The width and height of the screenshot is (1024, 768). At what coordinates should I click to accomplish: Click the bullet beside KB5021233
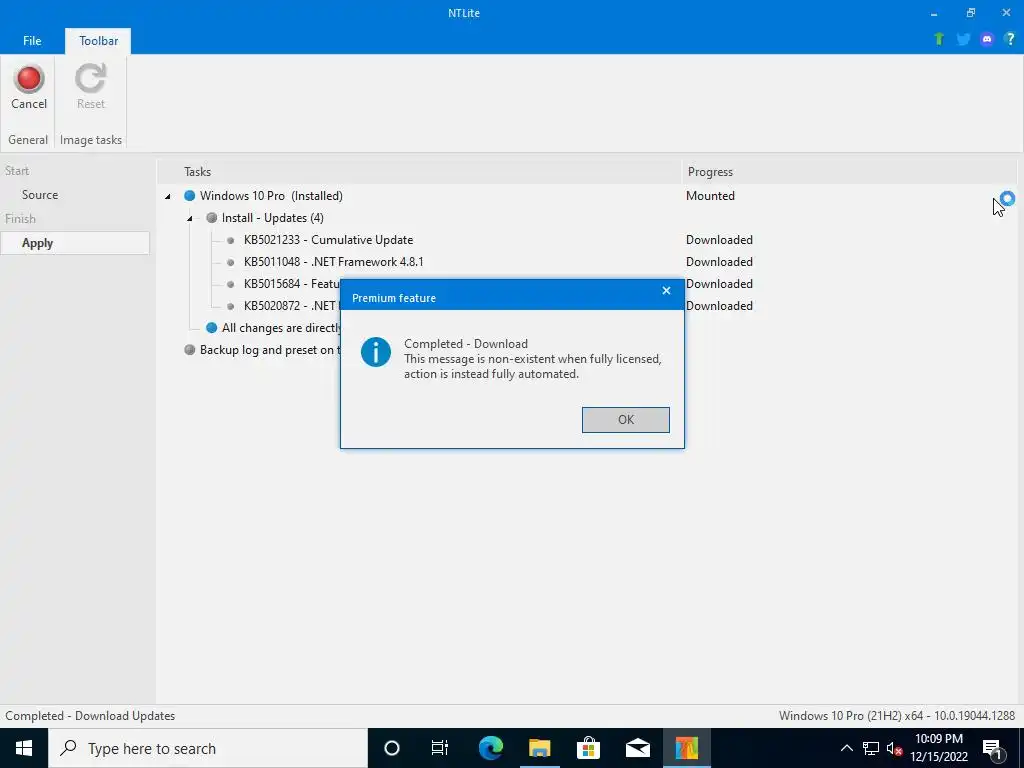tap(230, 240)
